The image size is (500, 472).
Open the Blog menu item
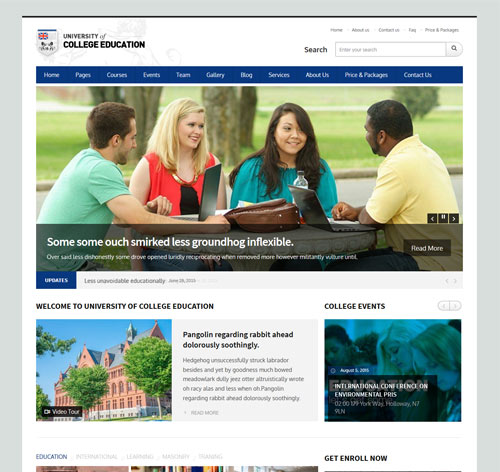[246, 75]
